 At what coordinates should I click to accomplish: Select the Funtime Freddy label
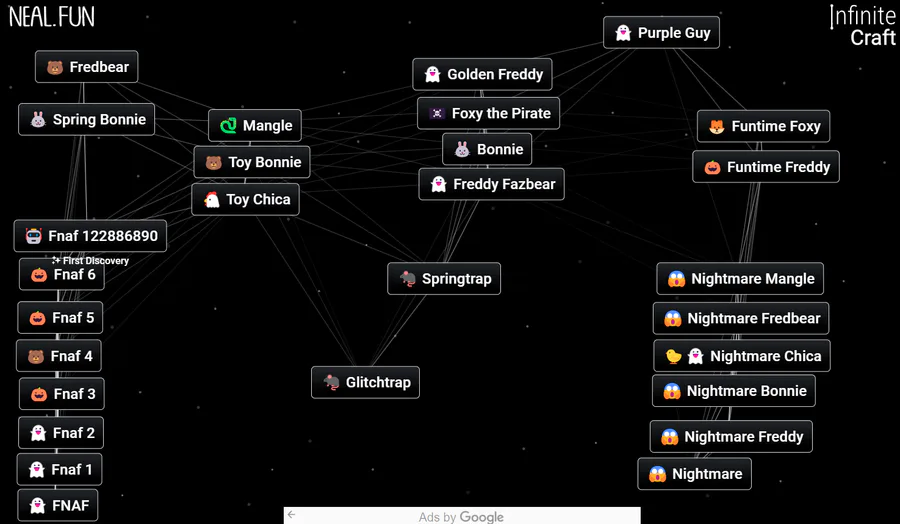point(778,167)
